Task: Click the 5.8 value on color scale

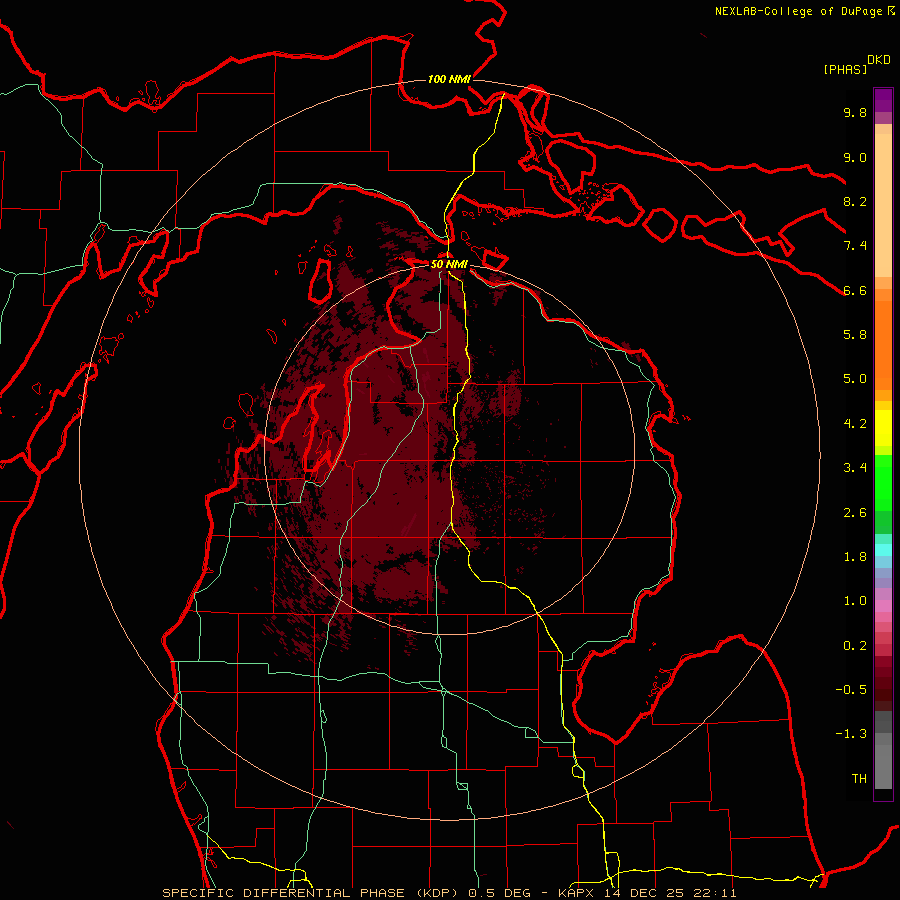Action: pos(855,335)
